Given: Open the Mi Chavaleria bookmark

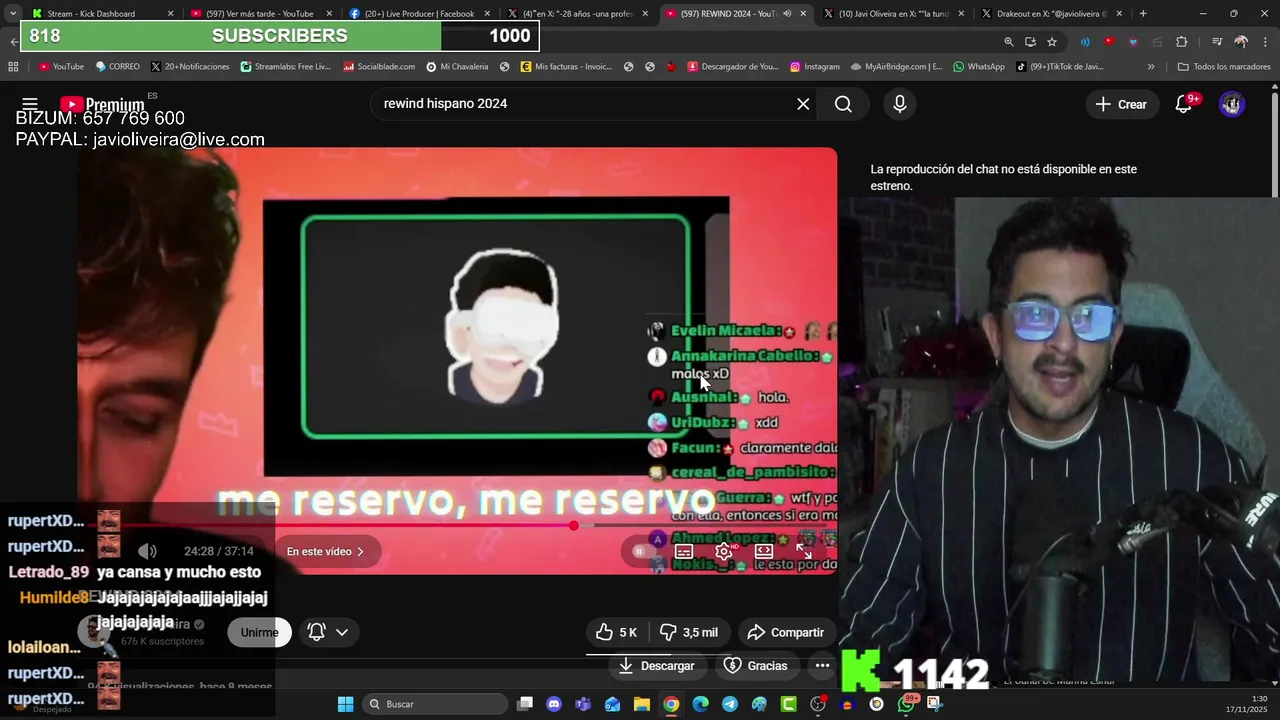Looking at the screenshot, I should click(457, 67).
